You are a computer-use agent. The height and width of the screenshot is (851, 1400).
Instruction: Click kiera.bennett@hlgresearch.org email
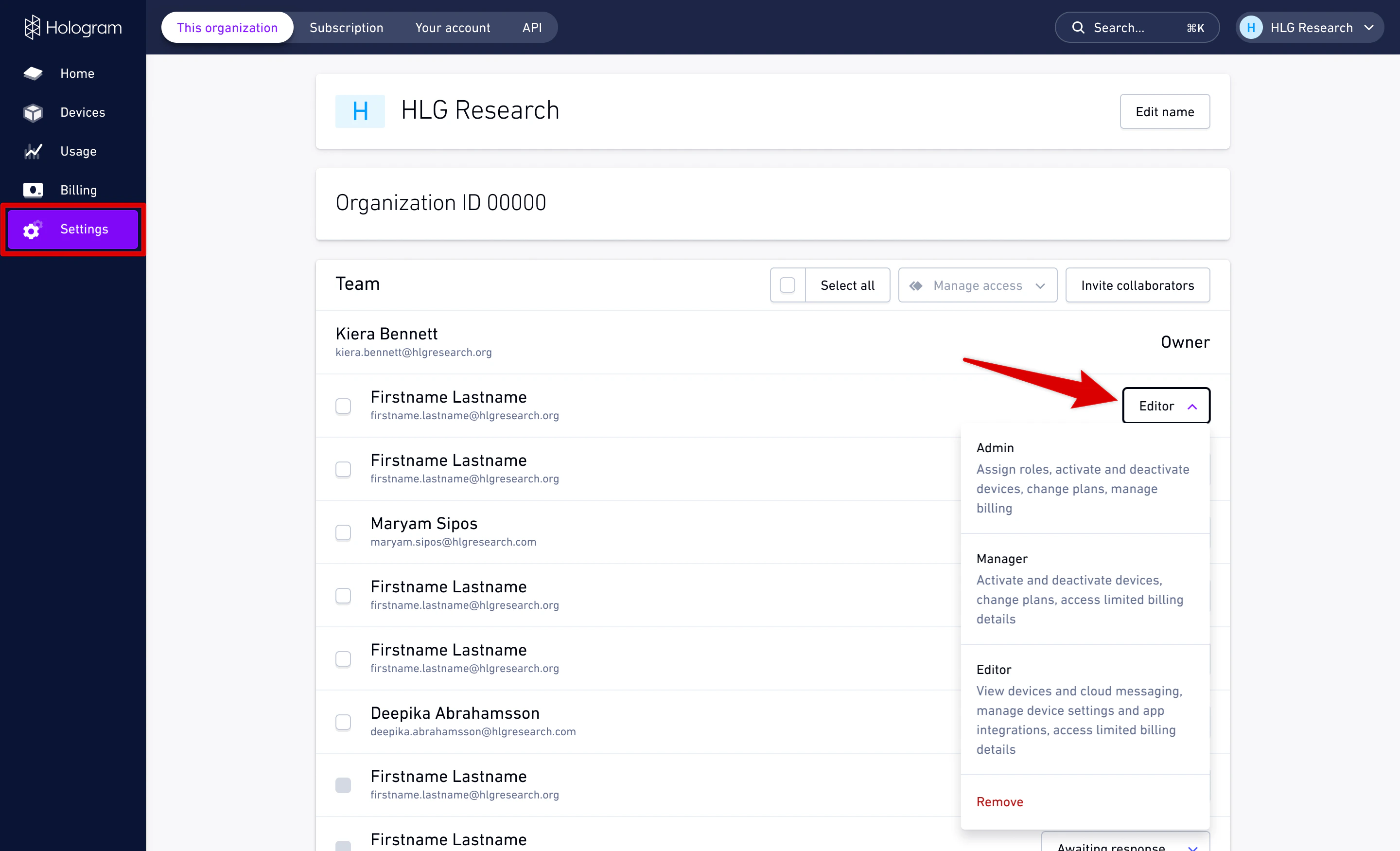click(413, 353)
